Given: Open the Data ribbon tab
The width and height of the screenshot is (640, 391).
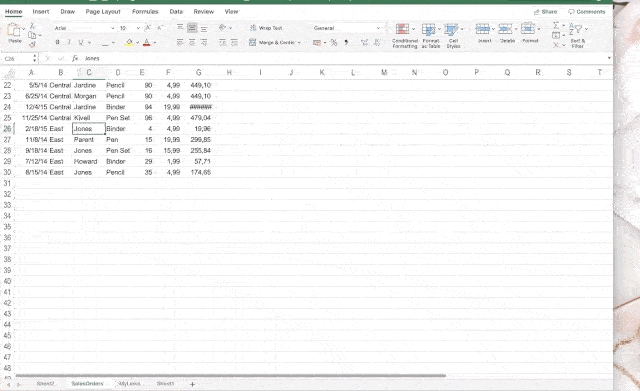Looking at the screenshot, I should coord(176,11).
